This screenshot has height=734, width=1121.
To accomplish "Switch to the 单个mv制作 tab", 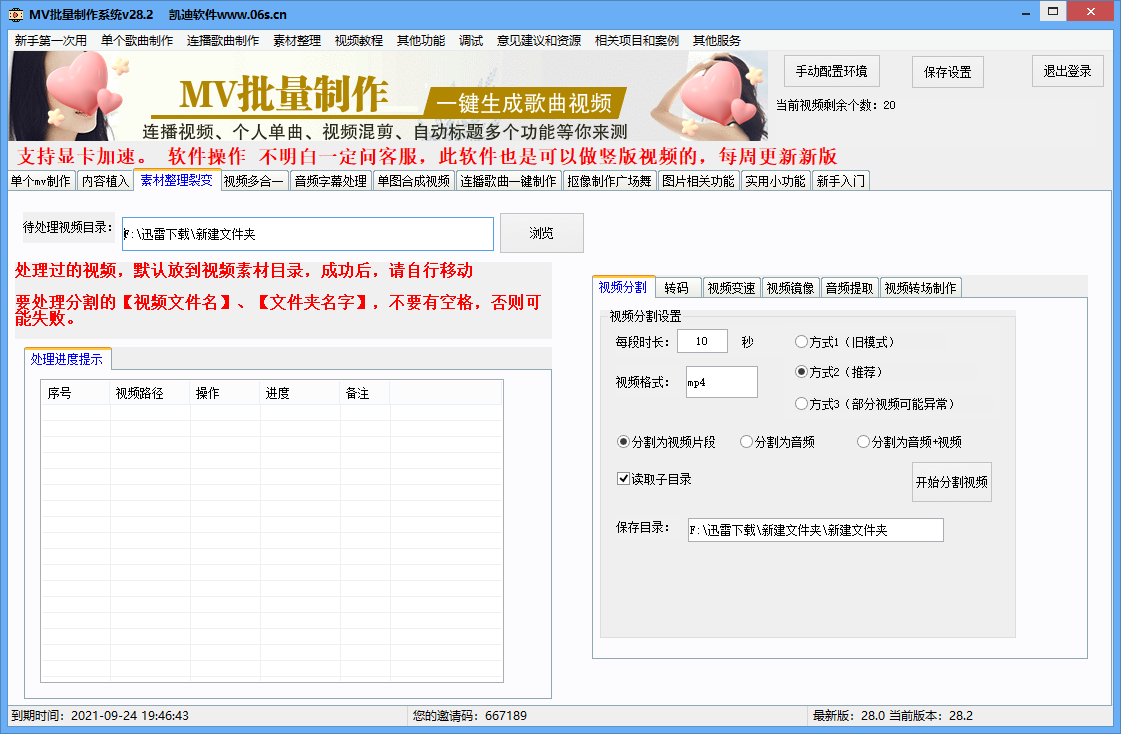I will coord(41,181).
